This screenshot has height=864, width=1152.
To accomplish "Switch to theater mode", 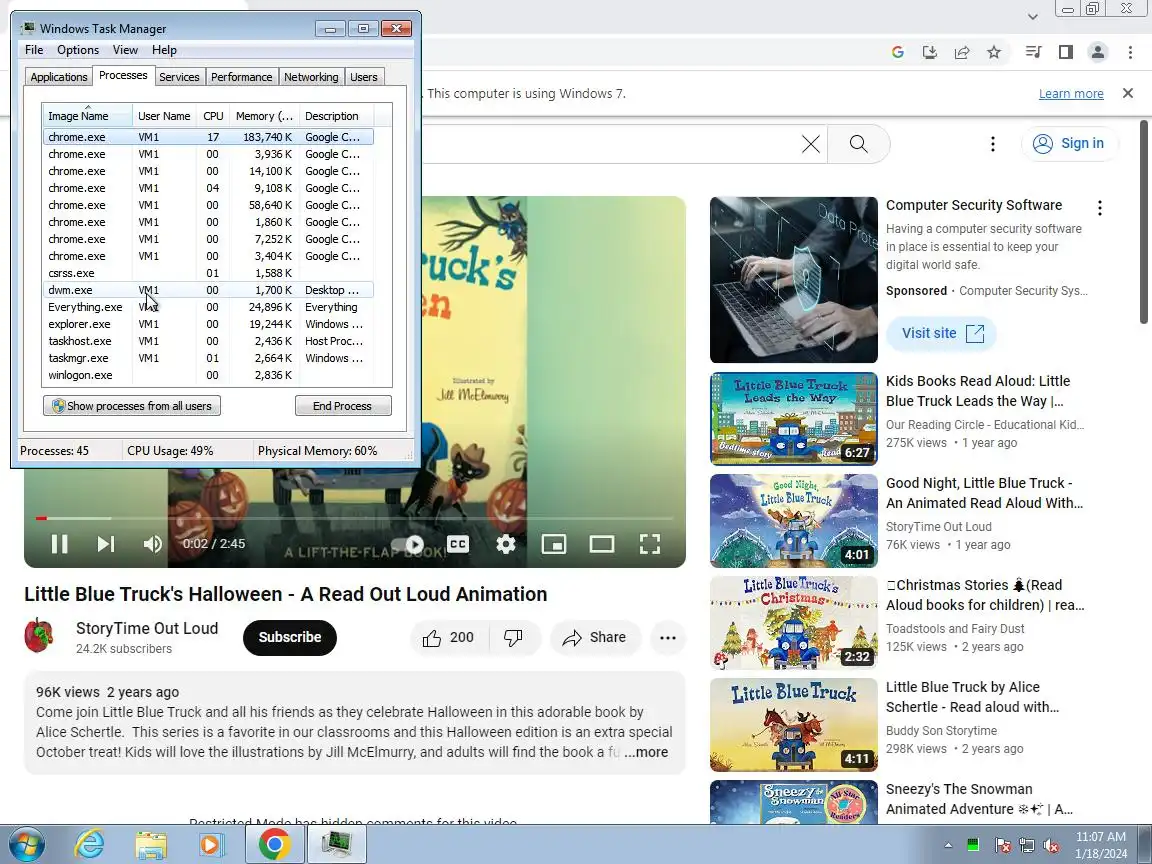I will tap(602, 544).
